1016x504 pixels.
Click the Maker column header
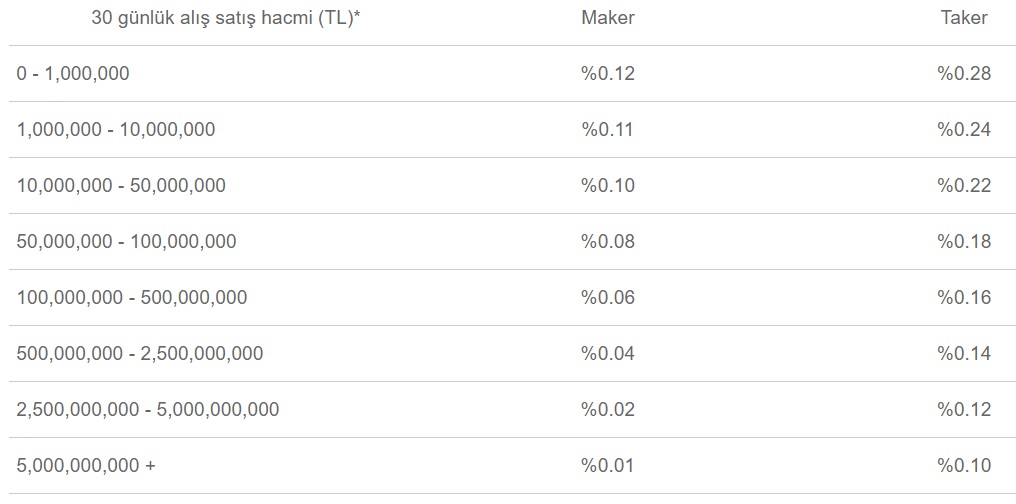click(x=608, y=18)
